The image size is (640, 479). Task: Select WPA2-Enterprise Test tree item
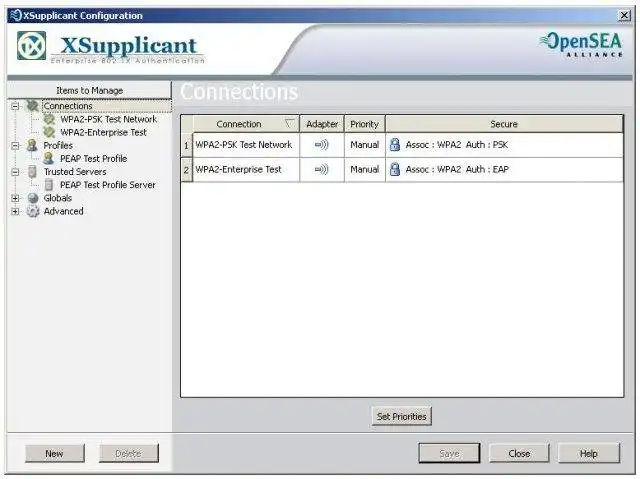point(103,132)
